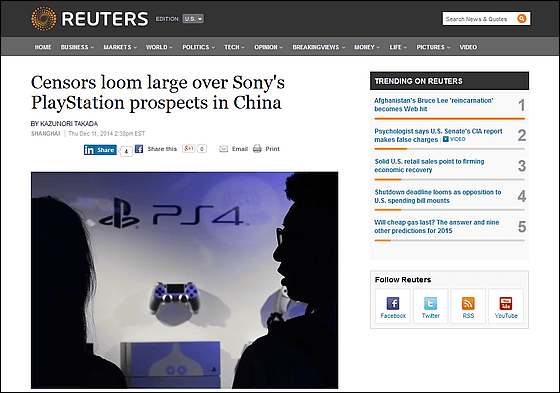This screenshot has height=393, width=560.
Task: Click in the Search News & Quotes field
Action: coord(479,19)
